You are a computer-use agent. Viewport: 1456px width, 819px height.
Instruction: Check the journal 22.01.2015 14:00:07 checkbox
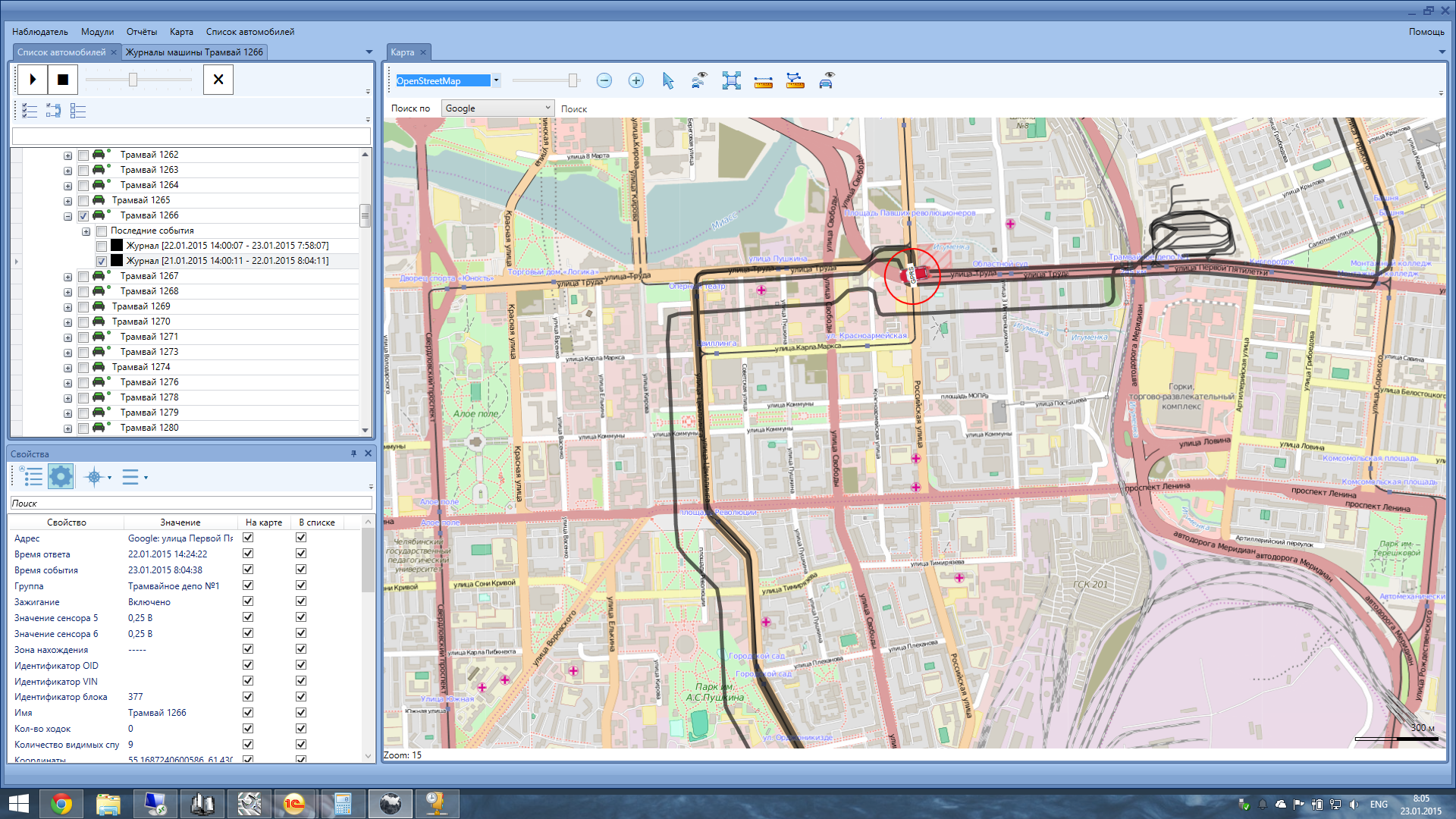click(102, 246)
